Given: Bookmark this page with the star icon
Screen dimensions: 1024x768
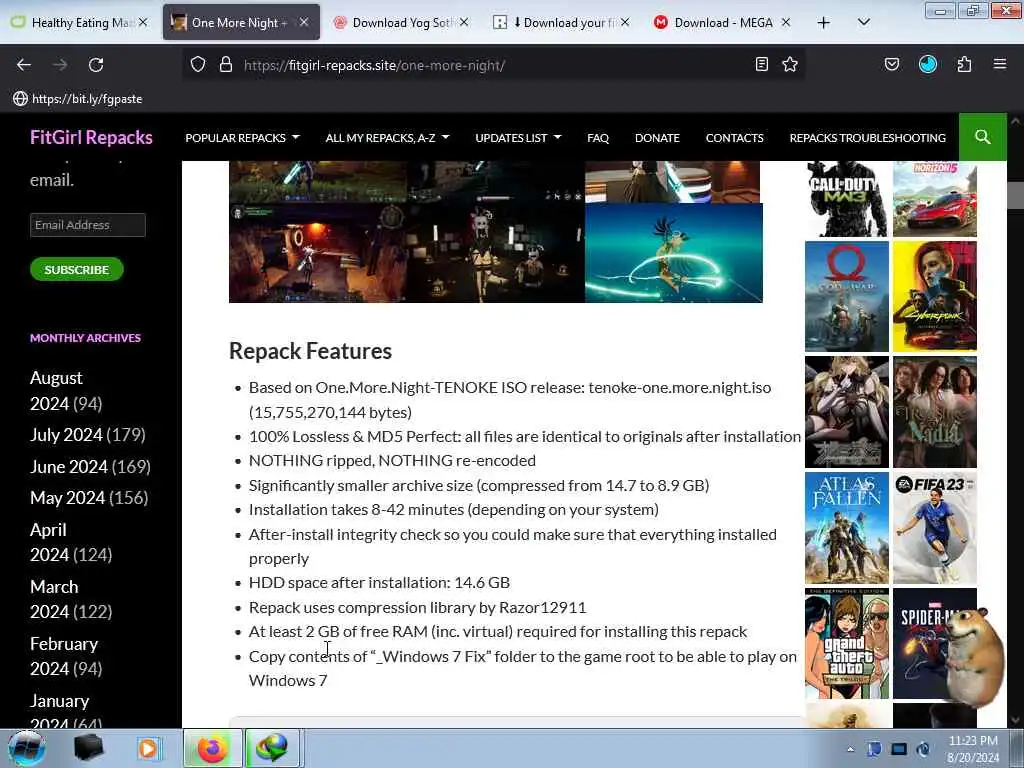Looking at the screenshot, I should tap(790, 64).
